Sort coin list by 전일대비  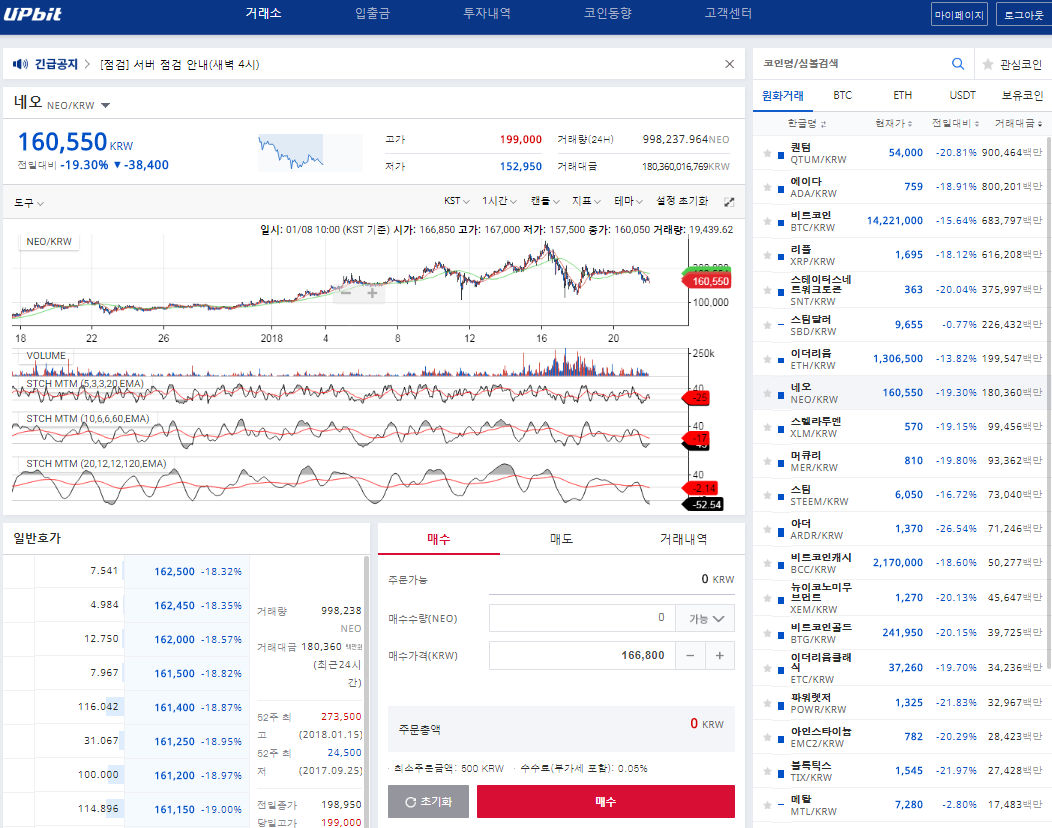(x=955, y=123)
